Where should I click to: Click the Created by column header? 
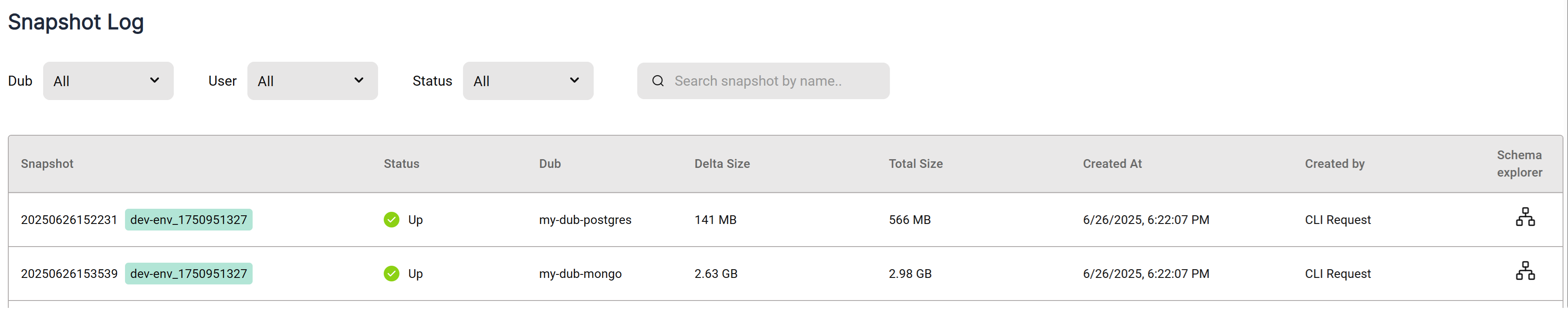1334,164
